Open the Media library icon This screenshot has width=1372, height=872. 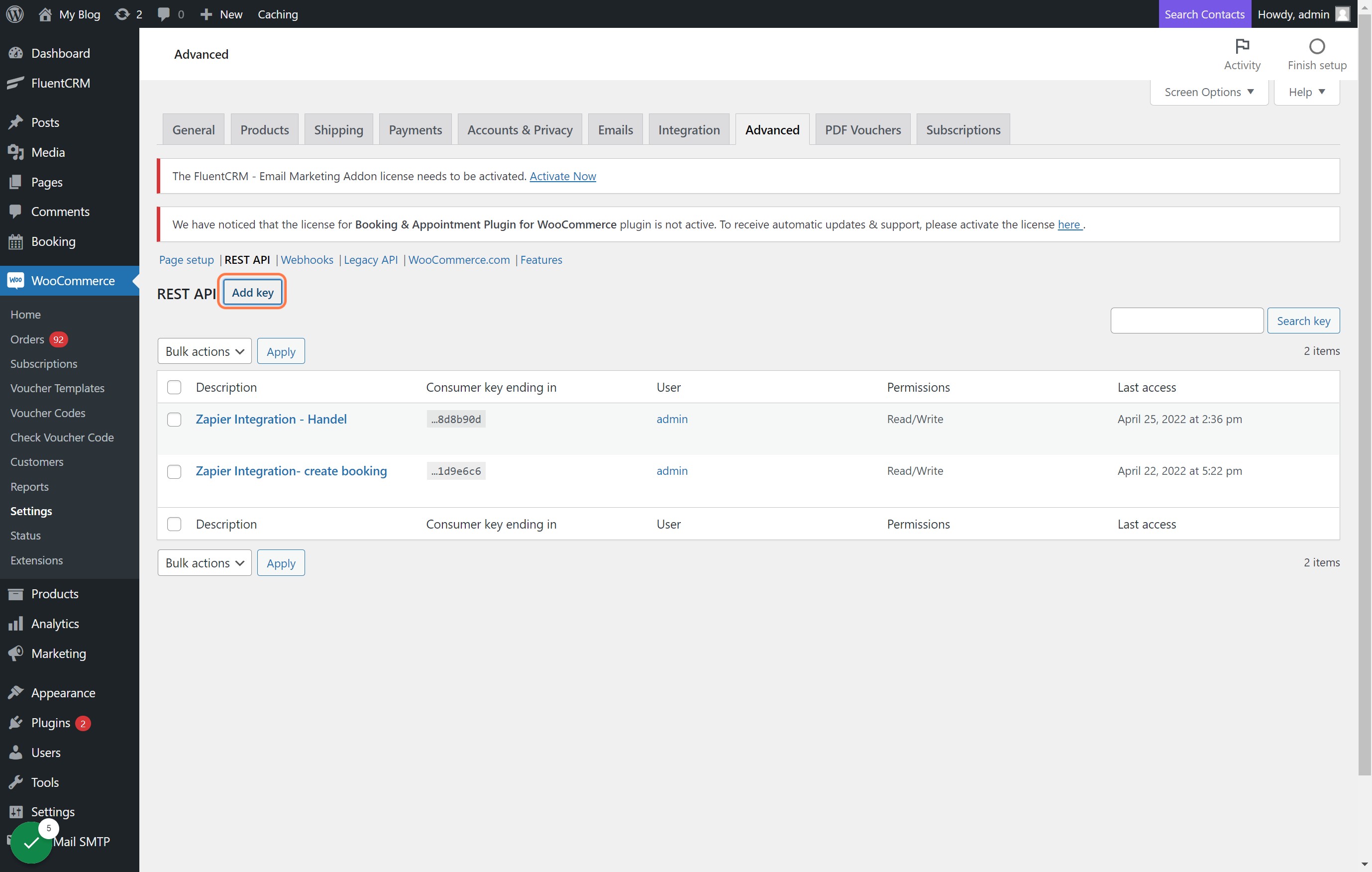[16, 152]
